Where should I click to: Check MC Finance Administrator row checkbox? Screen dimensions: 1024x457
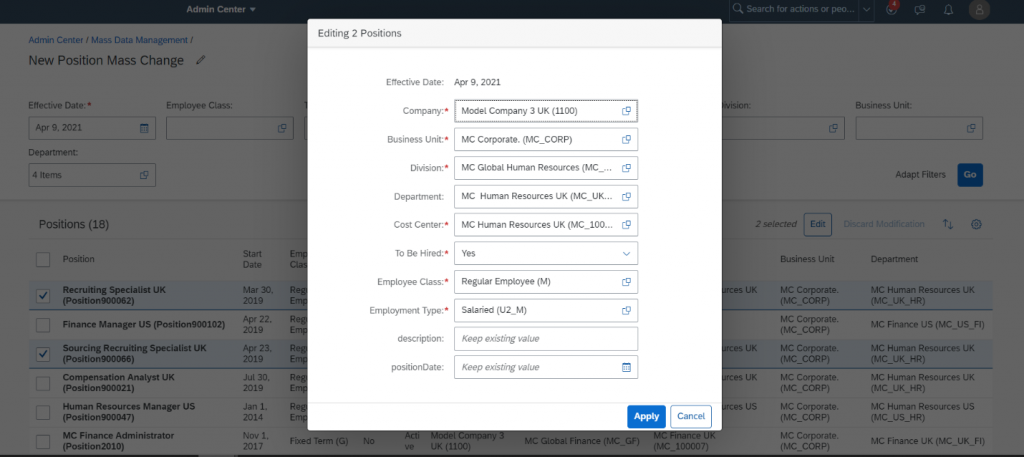pyautogui.click(x=43, y=441)
